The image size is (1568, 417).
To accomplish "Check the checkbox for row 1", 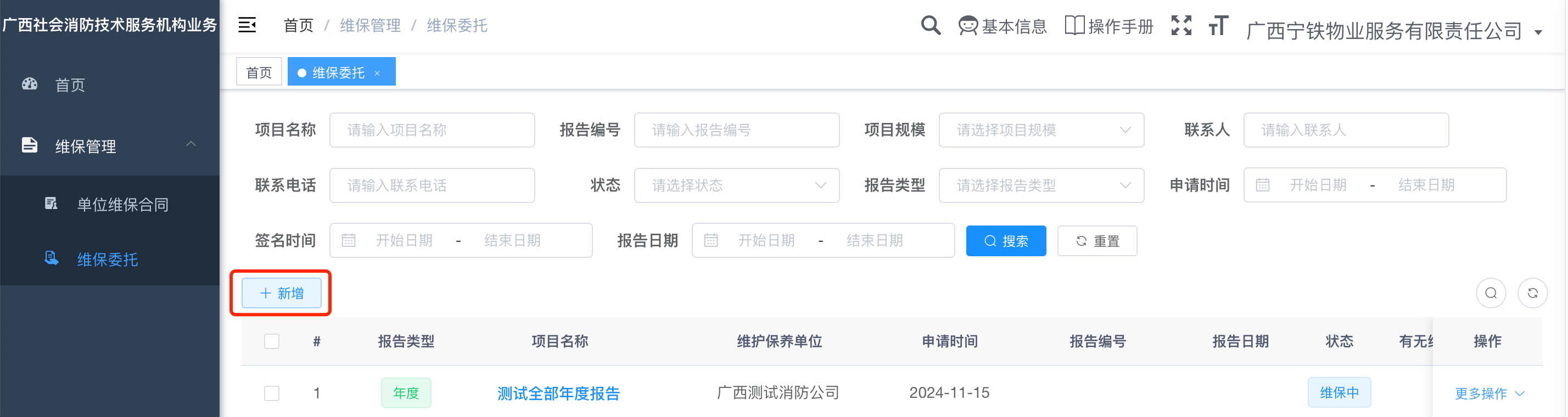I will click(x=271, y=393).
